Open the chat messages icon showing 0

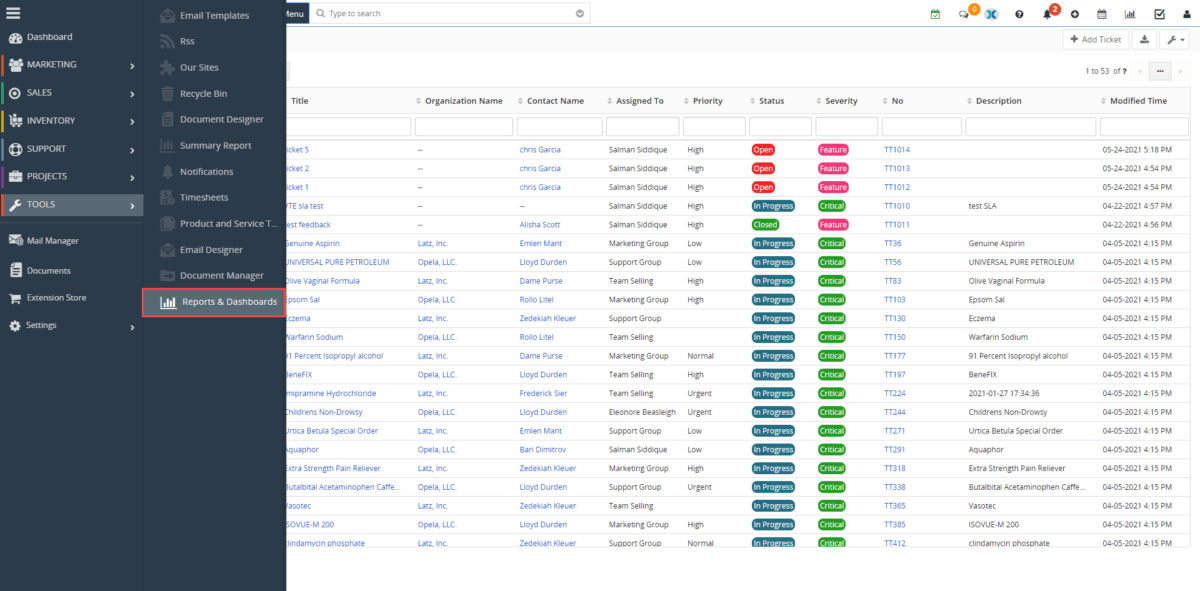click(x=963, y=13)
